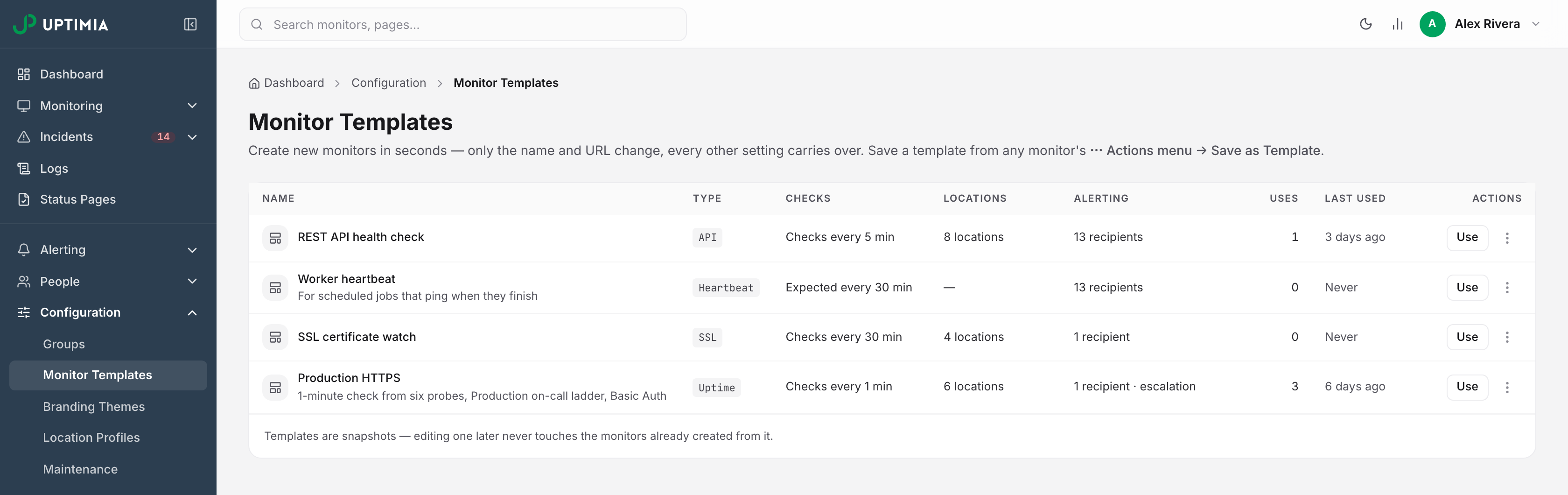The height and width of the screenshot is (495, 1568).
Task: Click the Production HTTPS template icon
Action: pos(275,387)
